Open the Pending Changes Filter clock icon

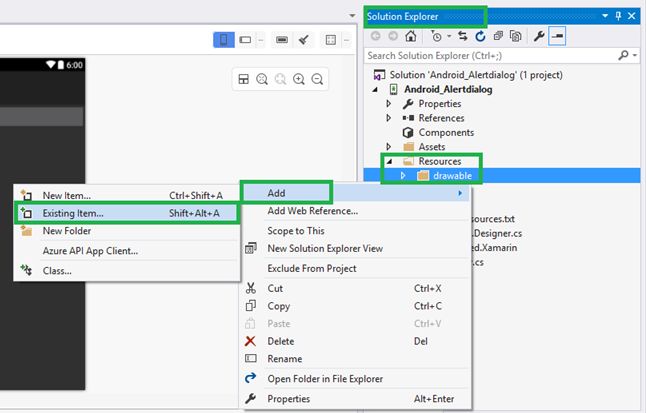436,36
